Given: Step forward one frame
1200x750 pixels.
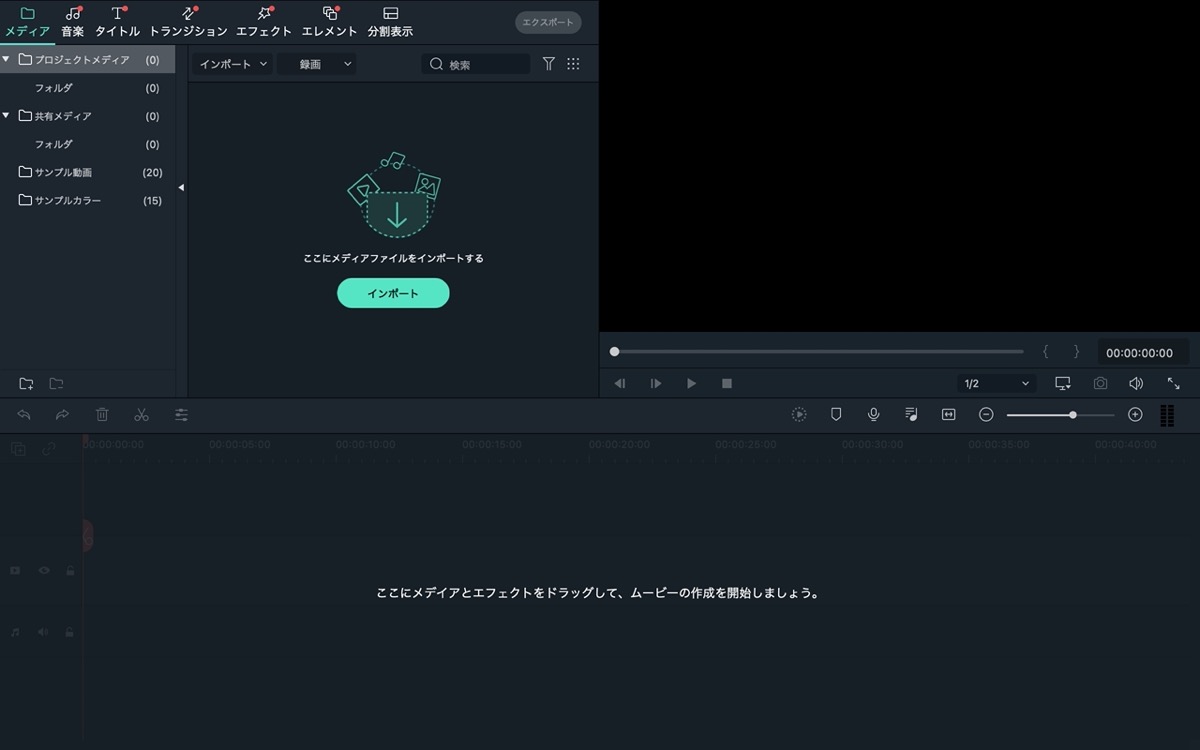Looking at the screenshot, I should tap(656, 383).
